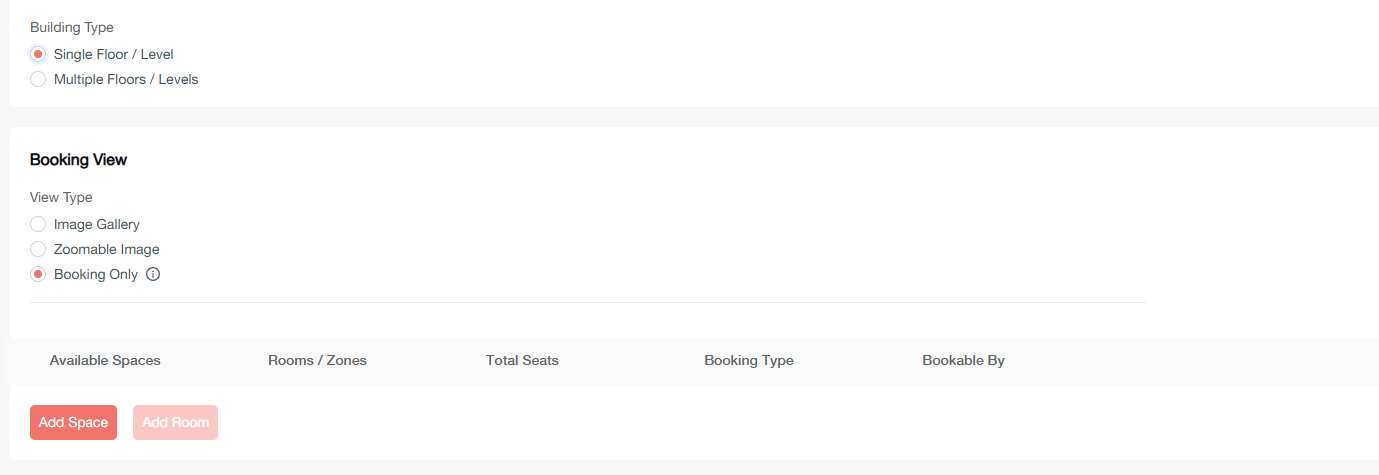Click the Building Type field label
1379x475 pixels.
tap(72, 27)
